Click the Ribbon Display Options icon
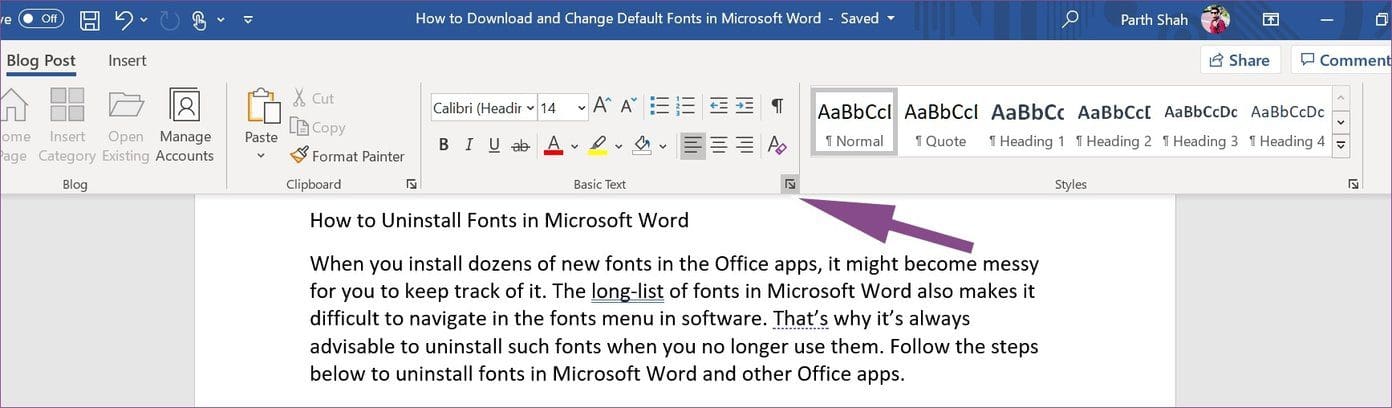 point(1271,19)
